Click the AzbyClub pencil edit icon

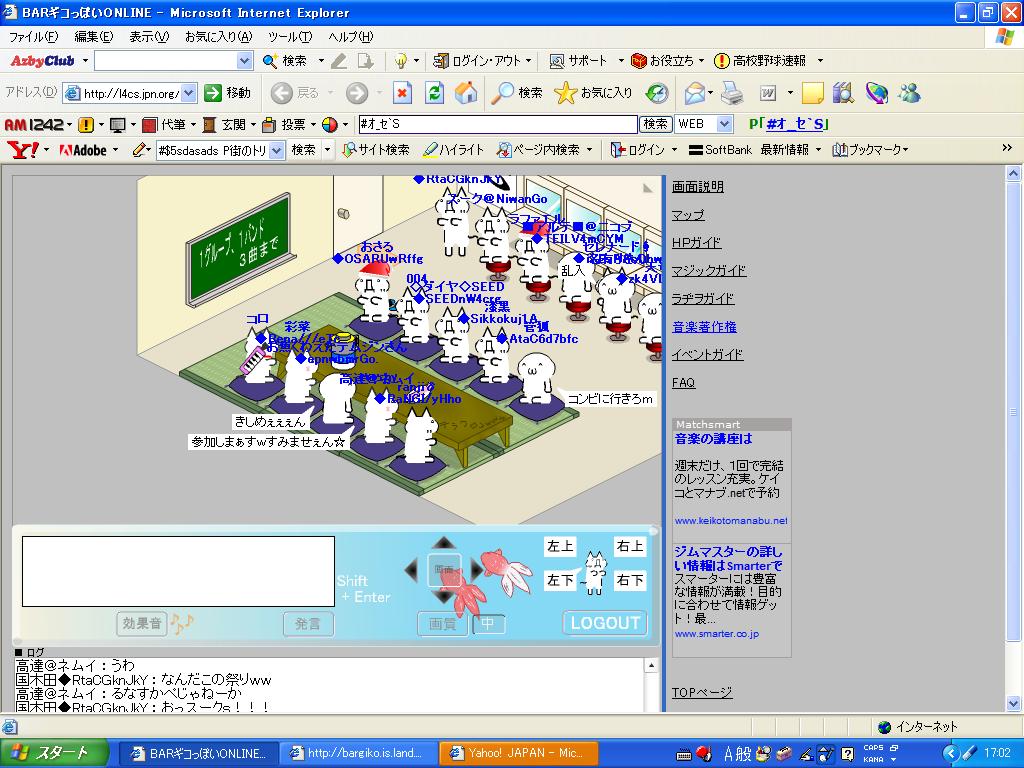click(339, 61)
